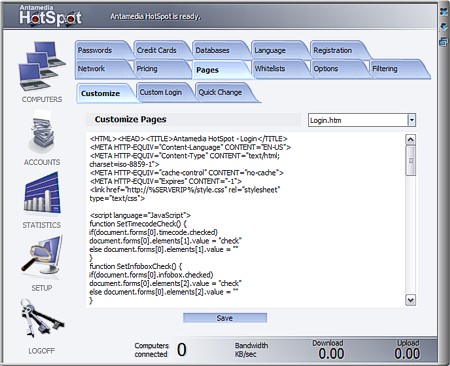Click inside the HTML code editor
Image resolution: width=450 pixels, height=366 pixels.
[x=246, y=220]
